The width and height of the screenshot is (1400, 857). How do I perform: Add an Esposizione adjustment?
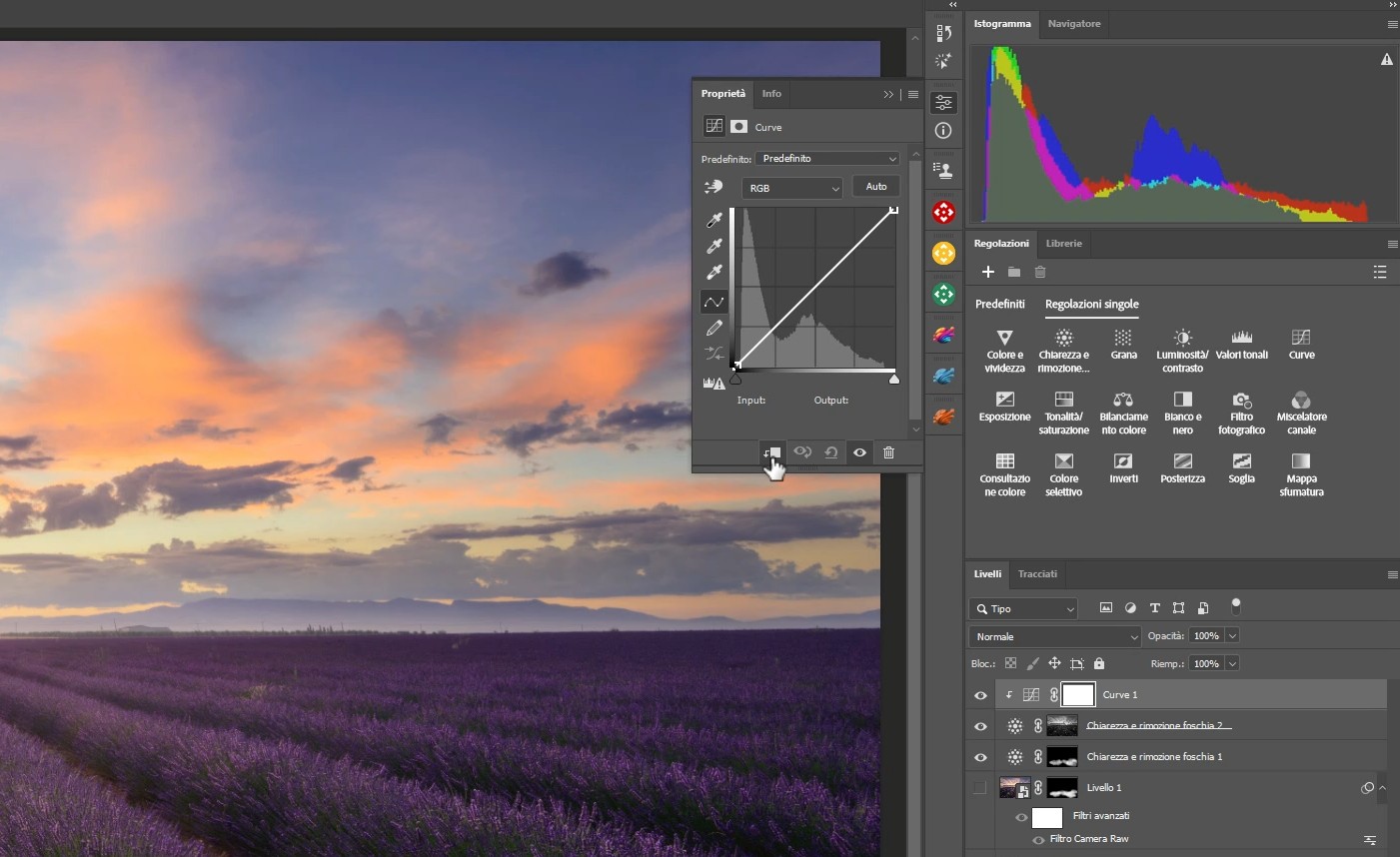[x=1004, y=407]
